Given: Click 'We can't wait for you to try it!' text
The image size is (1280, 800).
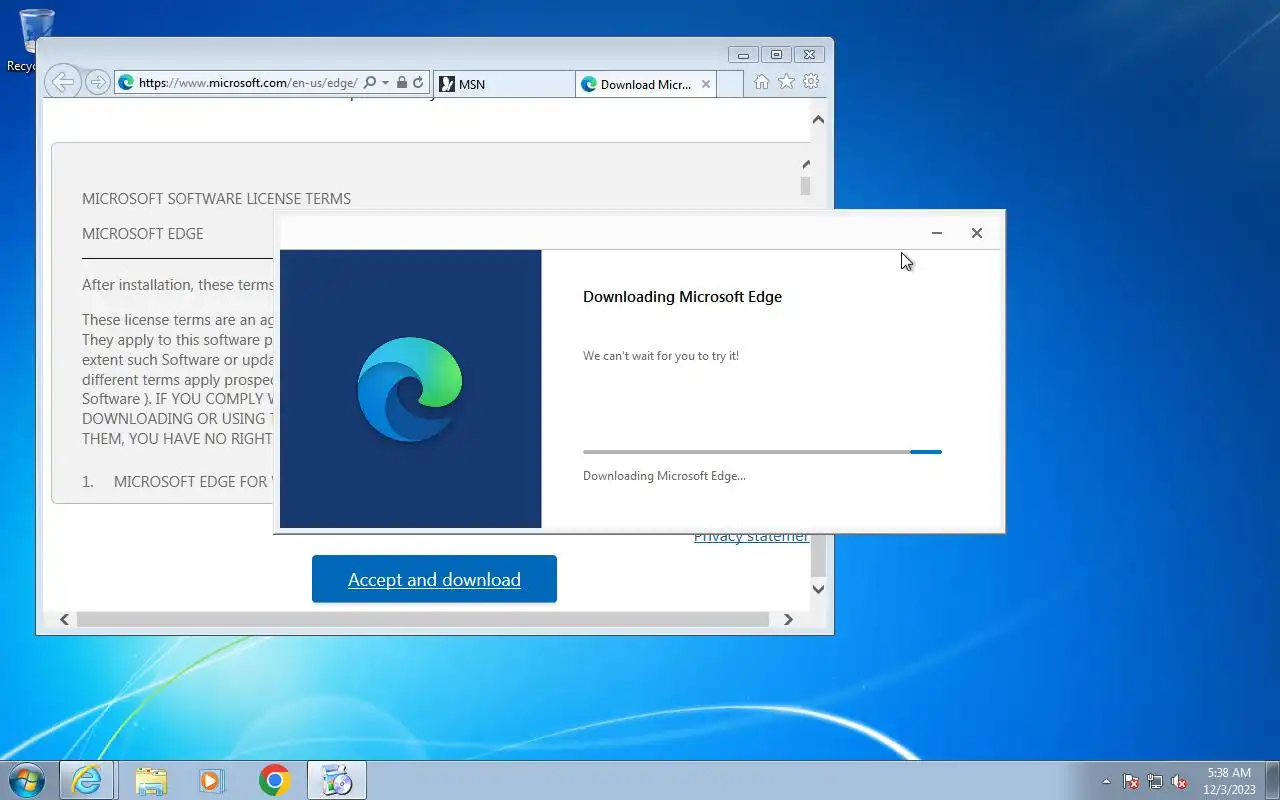Looking at the screenshot, I should pos(661,356).
